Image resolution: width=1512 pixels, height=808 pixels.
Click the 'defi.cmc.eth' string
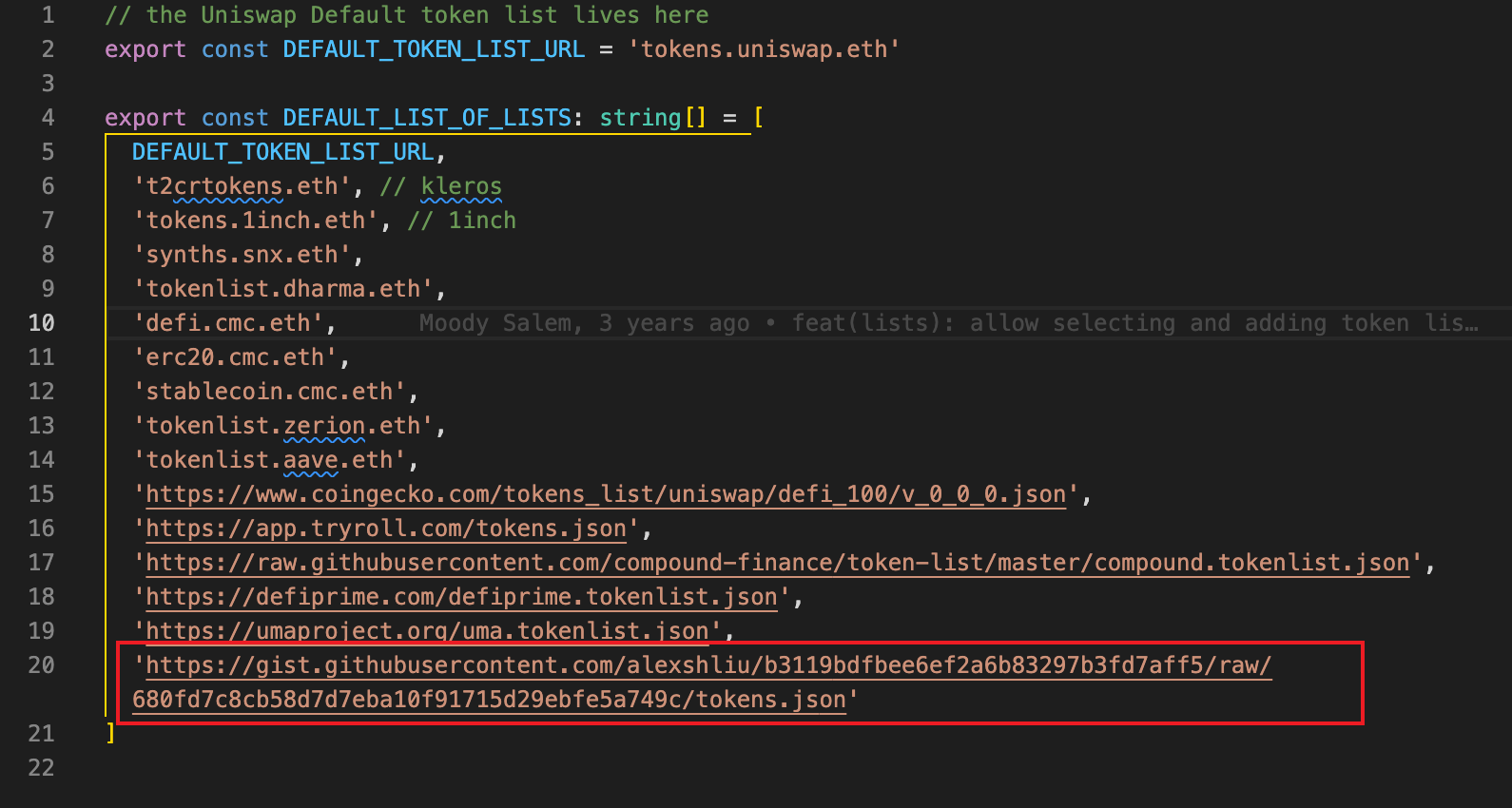(228, 323)
